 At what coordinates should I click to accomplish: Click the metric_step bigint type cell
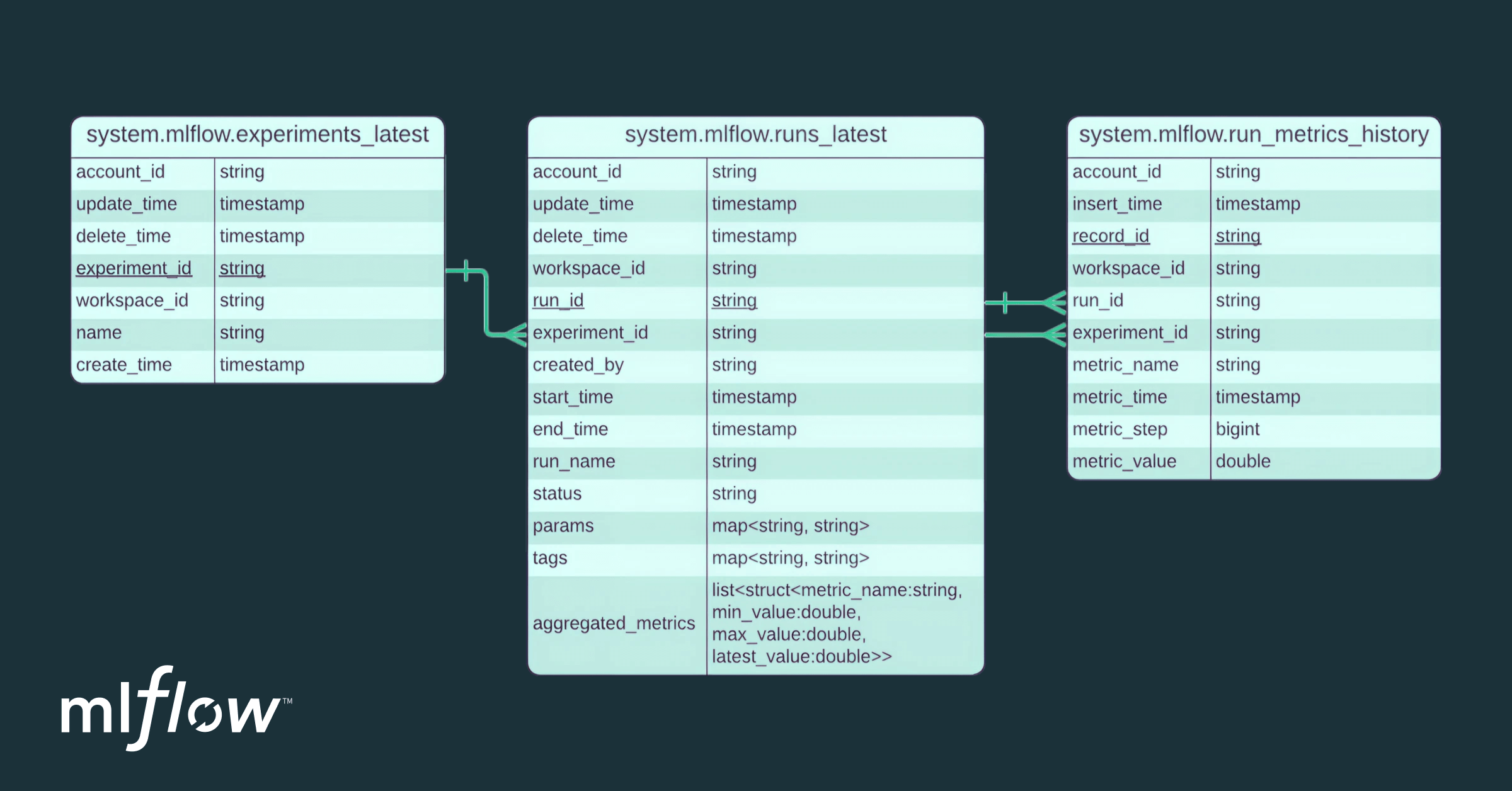point(1237,430)
